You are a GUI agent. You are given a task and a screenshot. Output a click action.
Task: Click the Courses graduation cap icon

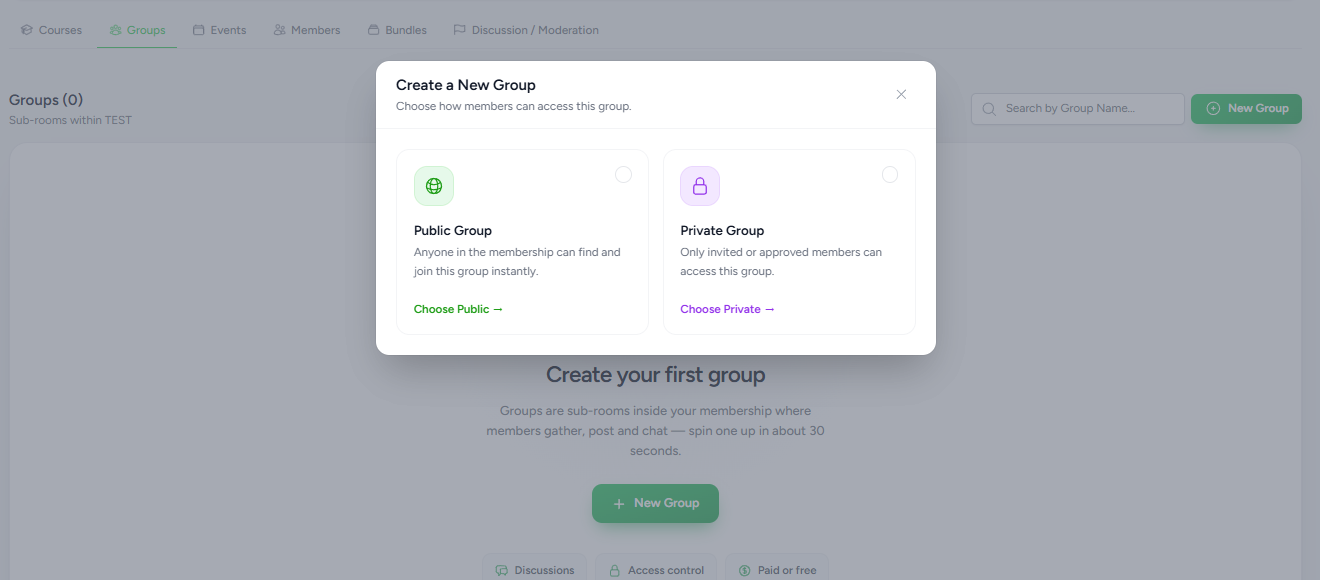[x=27, y=30]
